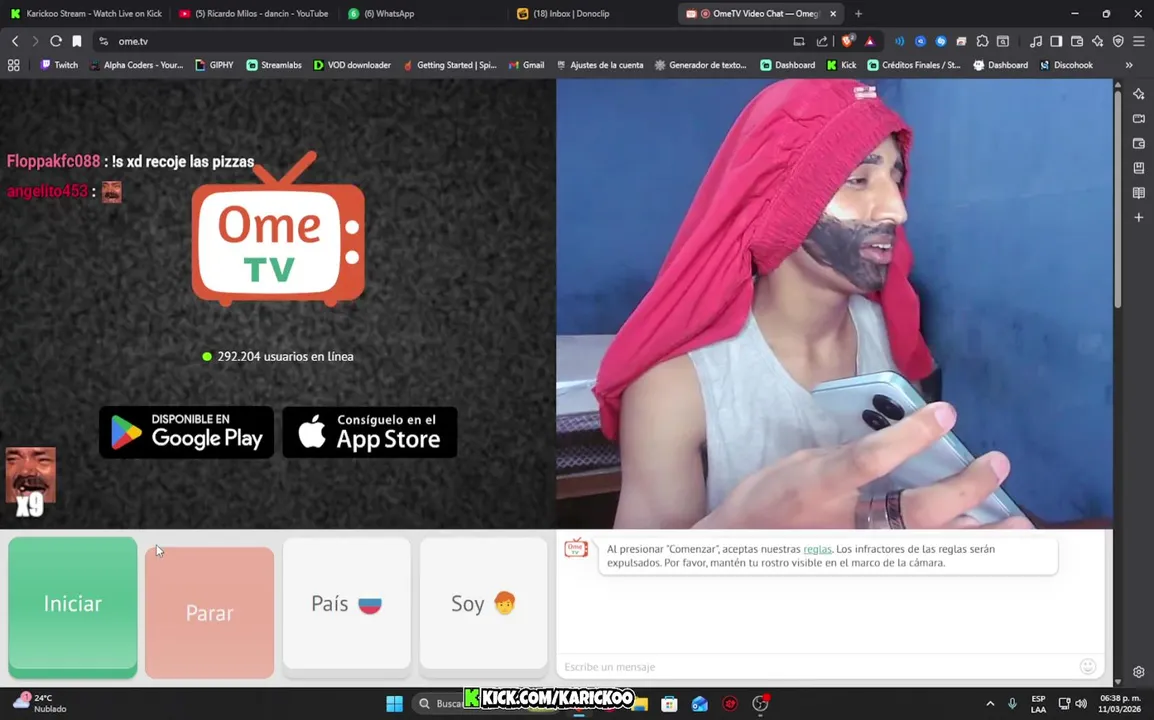Open the VOD downloader bookmark

(x=352, y=65)
